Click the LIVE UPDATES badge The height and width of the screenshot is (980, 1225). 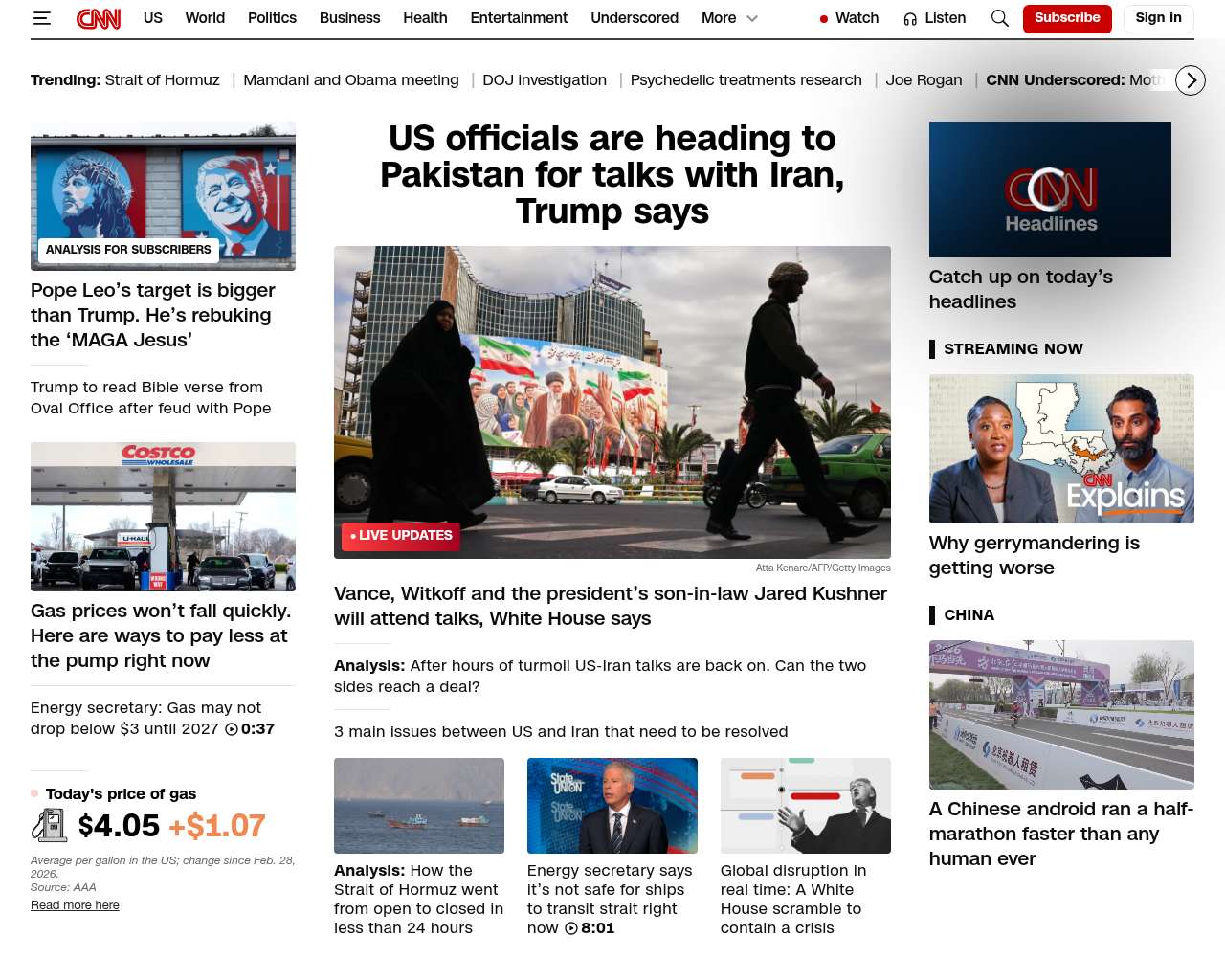401,536
